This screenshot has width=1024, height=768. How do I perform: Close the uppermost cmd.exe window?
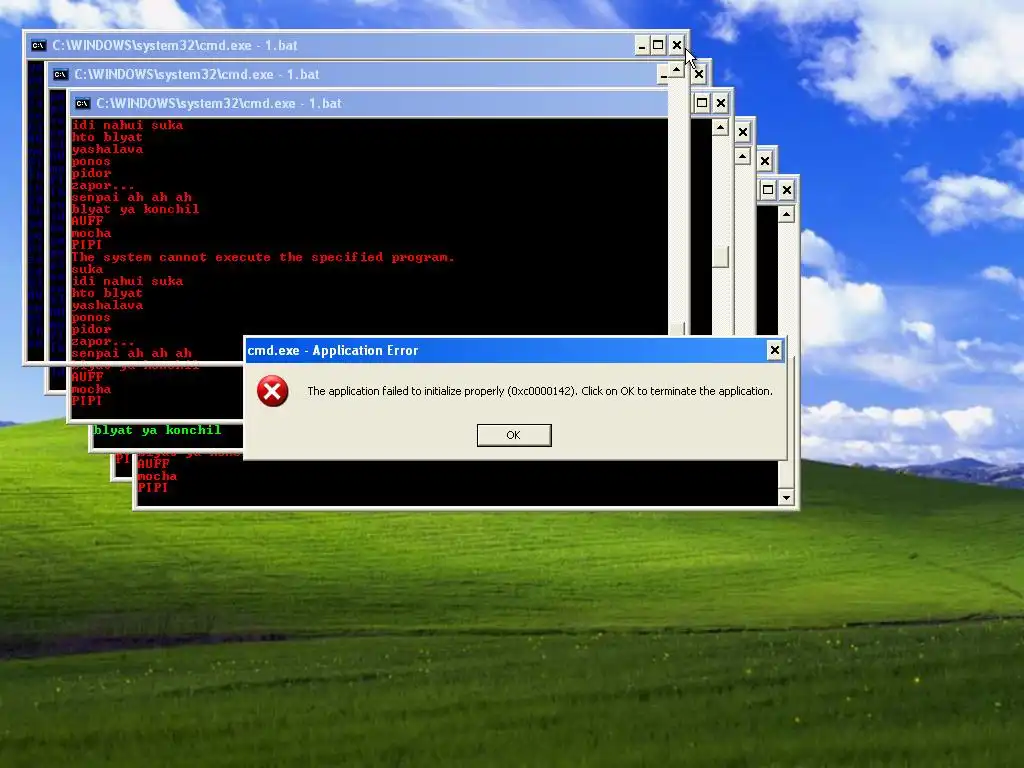tap(677, 45)
